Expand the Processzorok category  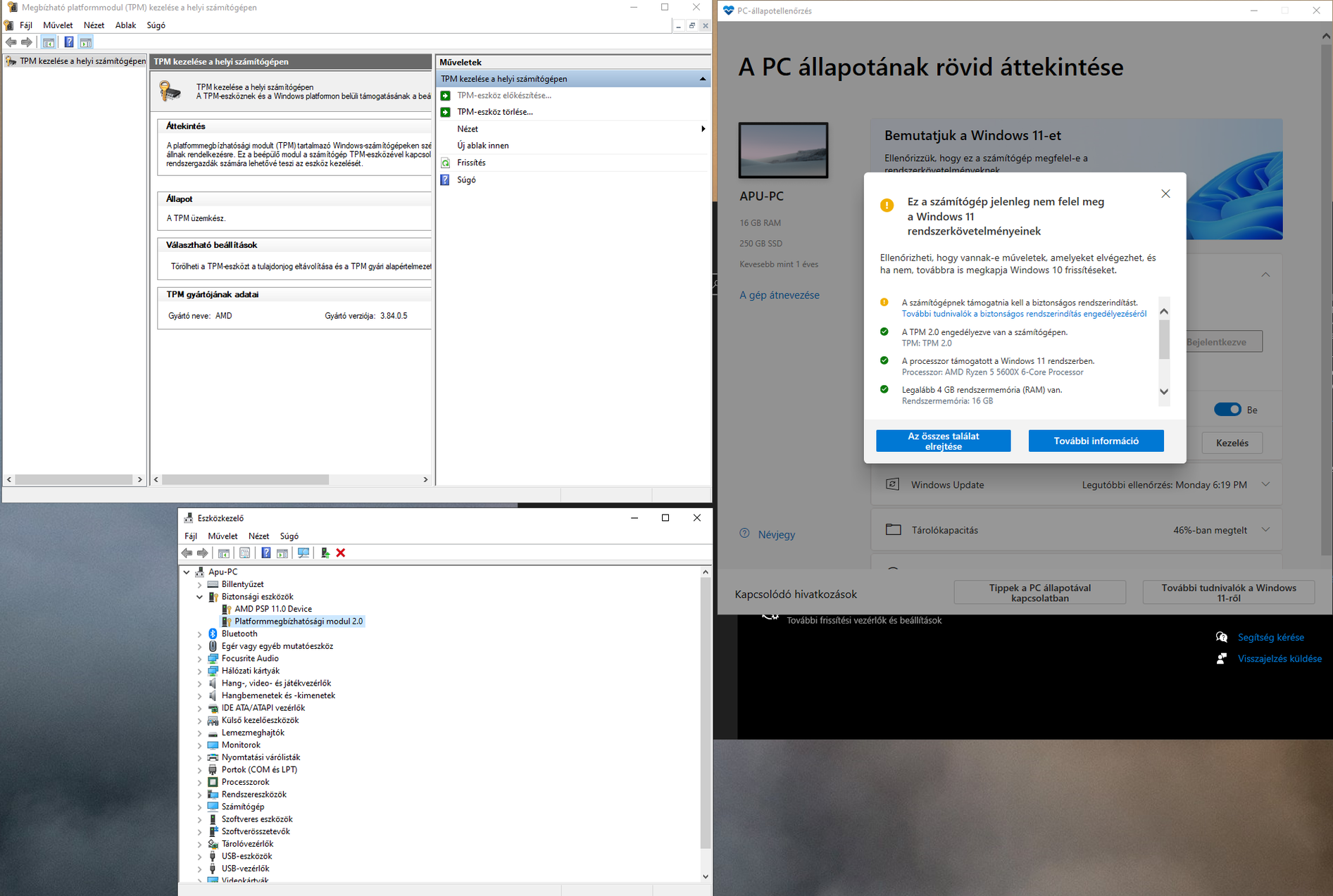pos(200,783)
